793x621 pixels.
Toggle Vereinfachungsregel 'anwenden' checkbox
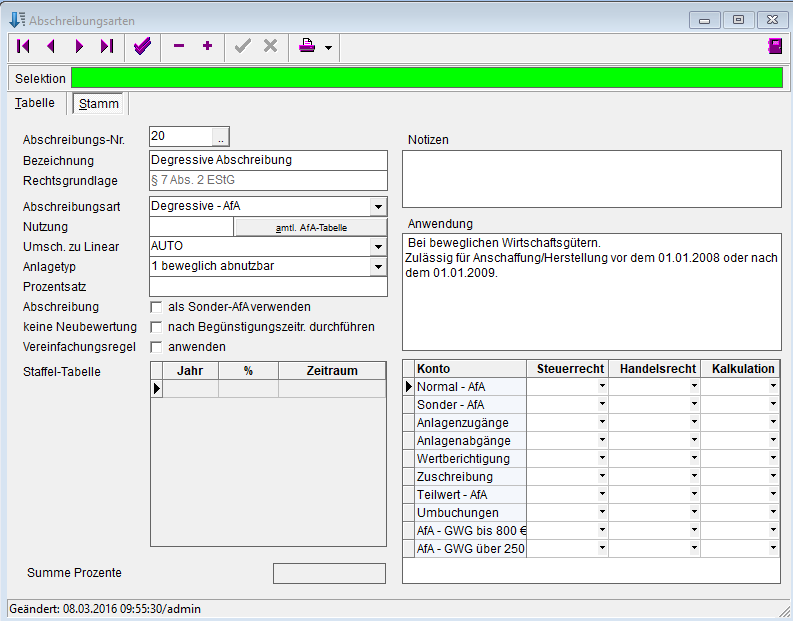[156, 347]
